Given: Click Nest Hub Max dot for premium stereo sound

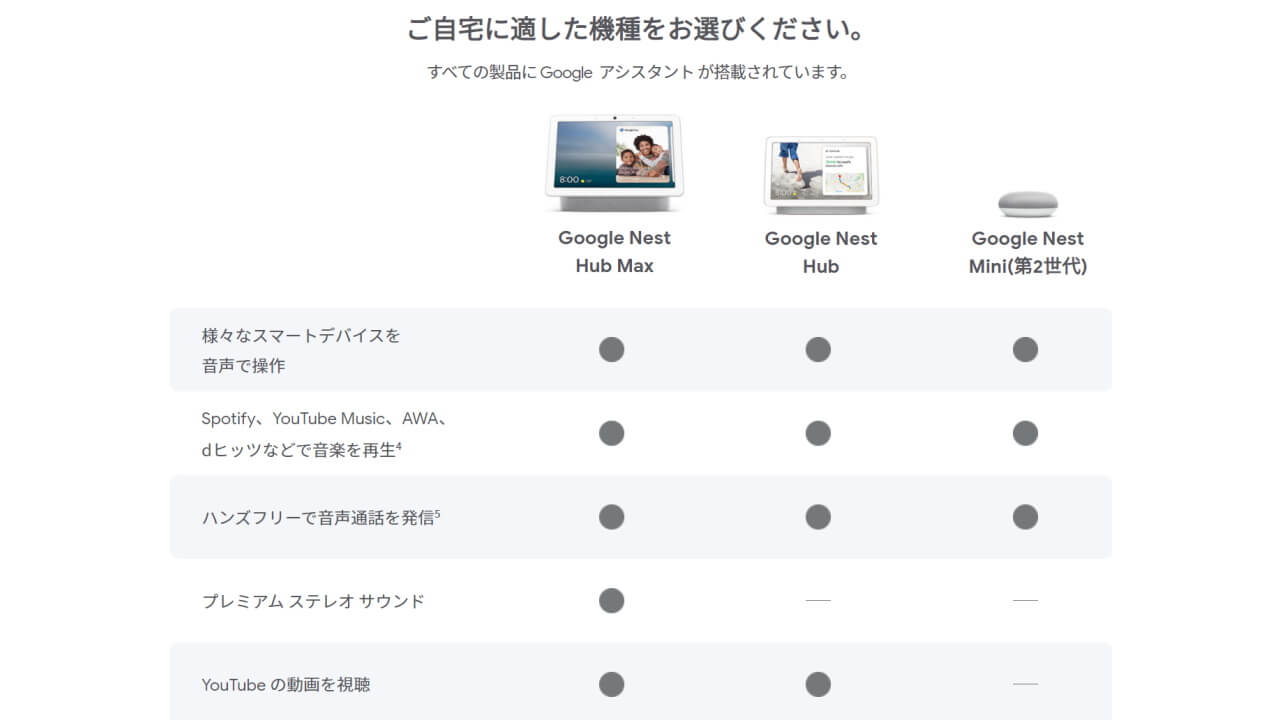Looking at the screenshot, I should (611, 600).
